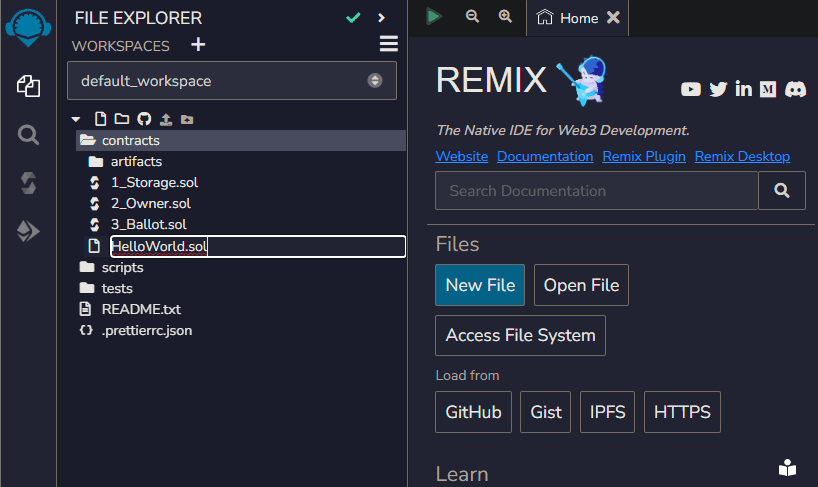This screenshot has width=818, height=487.
Task: Expand the scripts folder
Action: pos(122,267)
